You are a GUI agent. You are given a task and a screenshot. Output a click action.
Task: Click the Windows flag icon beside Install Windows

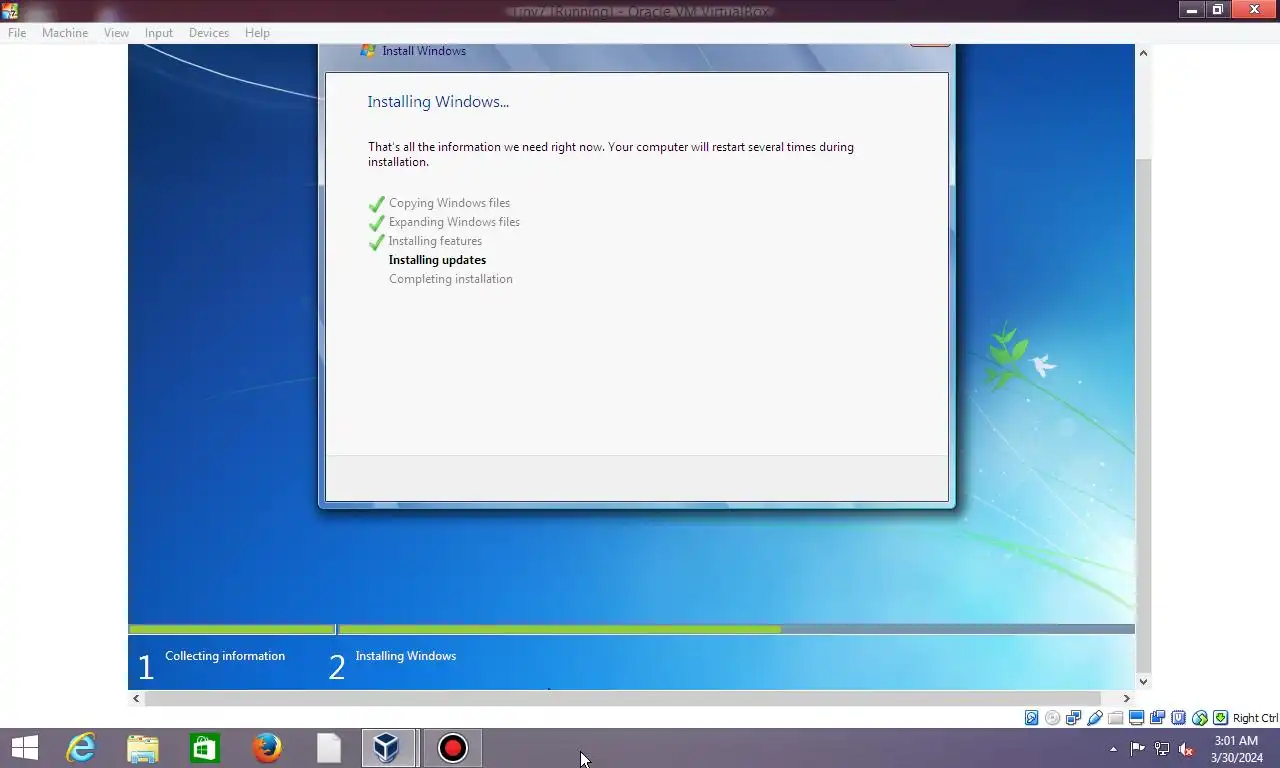click(x=368, y=51)
